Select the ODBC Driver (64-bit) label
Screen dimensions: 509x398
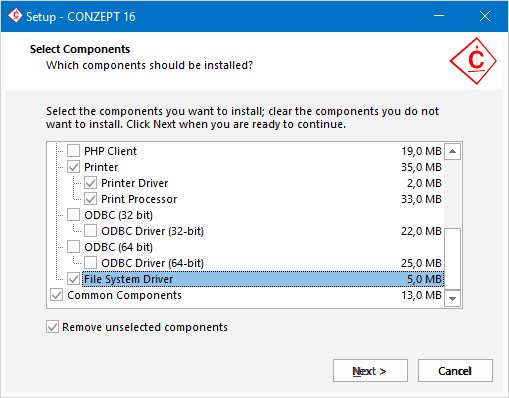[x=152, y=263]
